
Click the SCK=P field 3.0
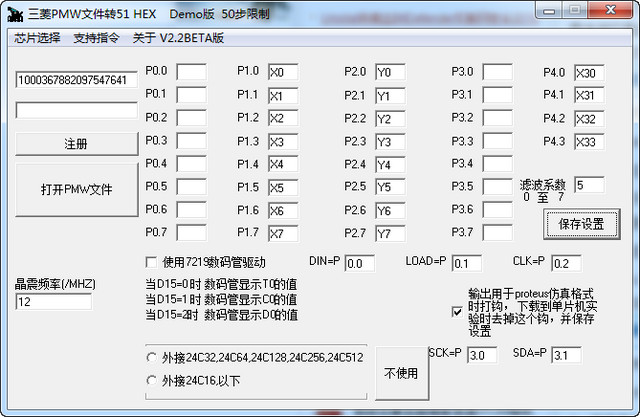pyautogui.click(x=482, y=355)
